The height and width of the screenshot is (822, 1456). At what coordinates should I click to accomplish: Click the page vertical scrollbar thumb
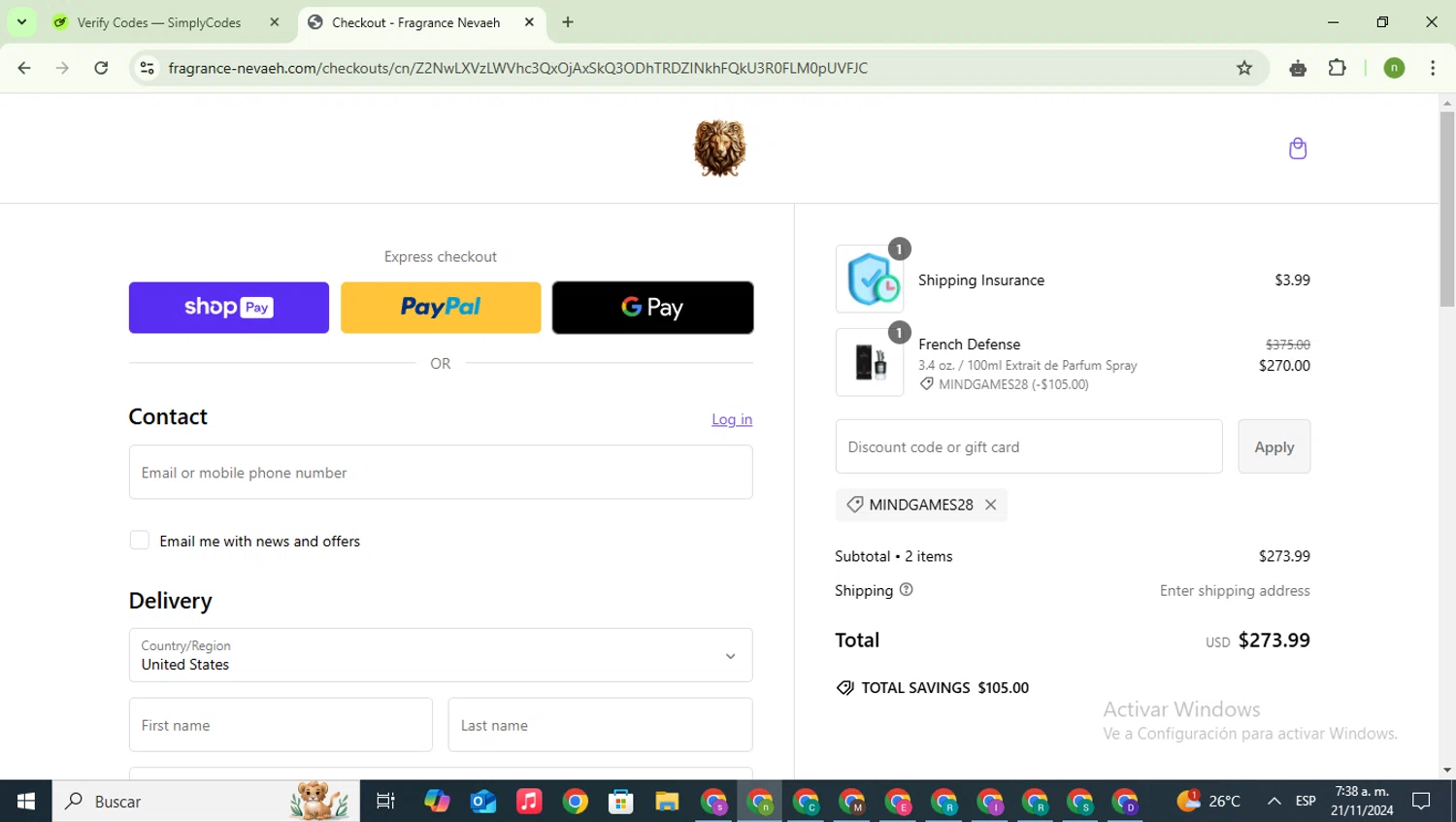click(x=1447, y=209)
